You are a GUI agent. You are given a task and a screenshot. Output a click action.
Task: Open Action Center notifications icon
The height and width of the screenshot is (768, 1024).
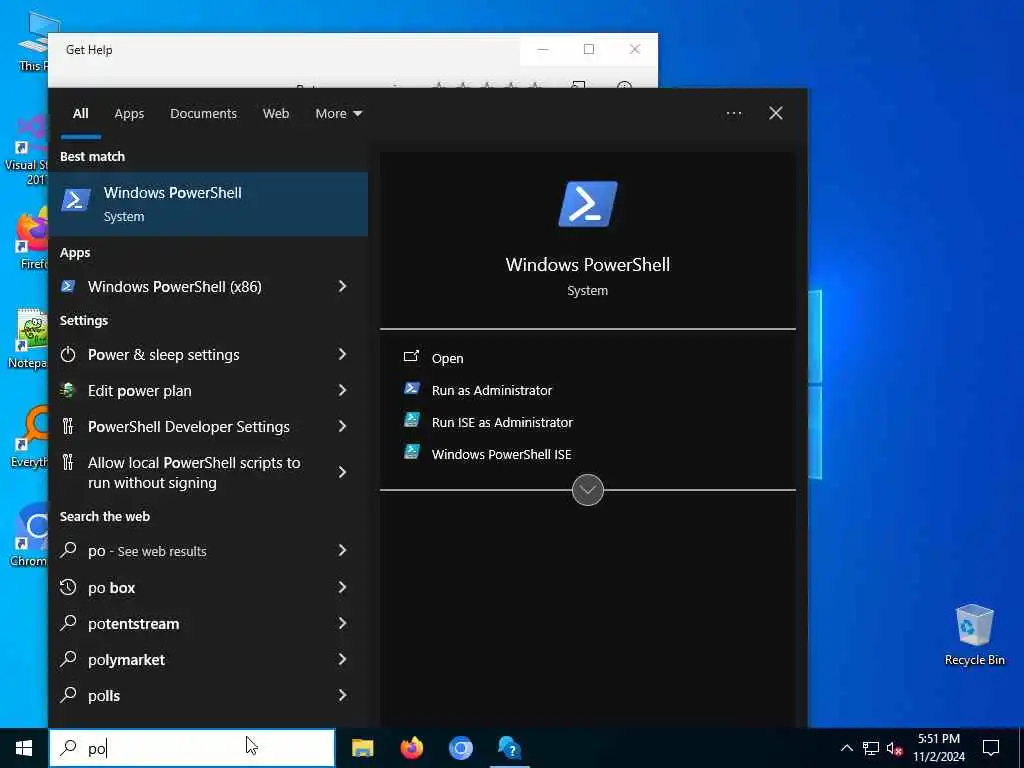(991, 748)
